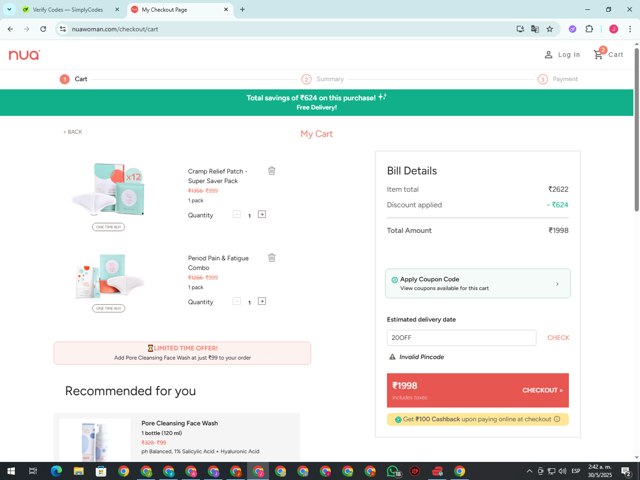This screenshot has width=640, height=480.
Task: Click CHECK to verify pincode
Action: coord(558,338)
